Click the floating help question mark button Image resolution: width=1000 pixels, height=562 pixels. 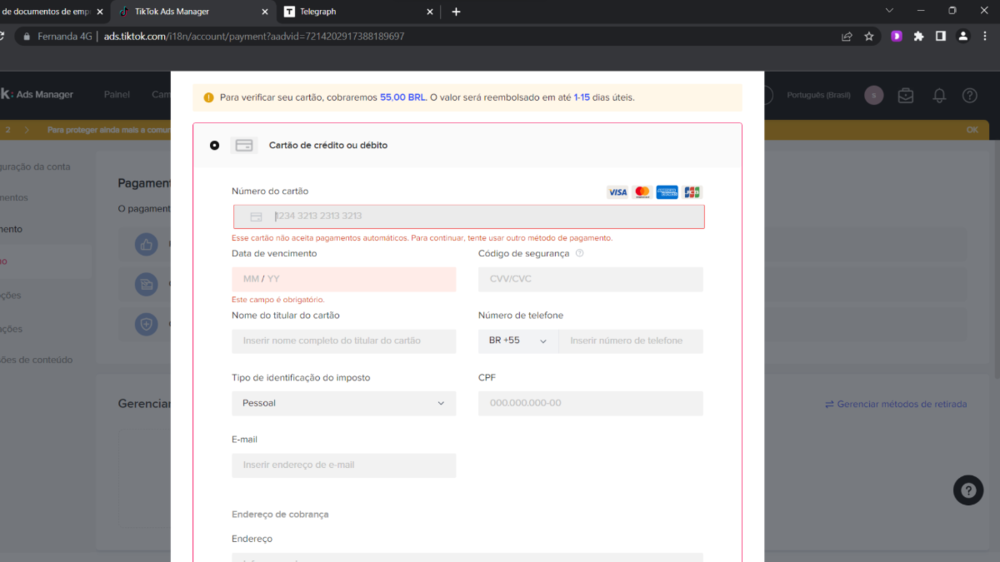click(x=968, y=491)
